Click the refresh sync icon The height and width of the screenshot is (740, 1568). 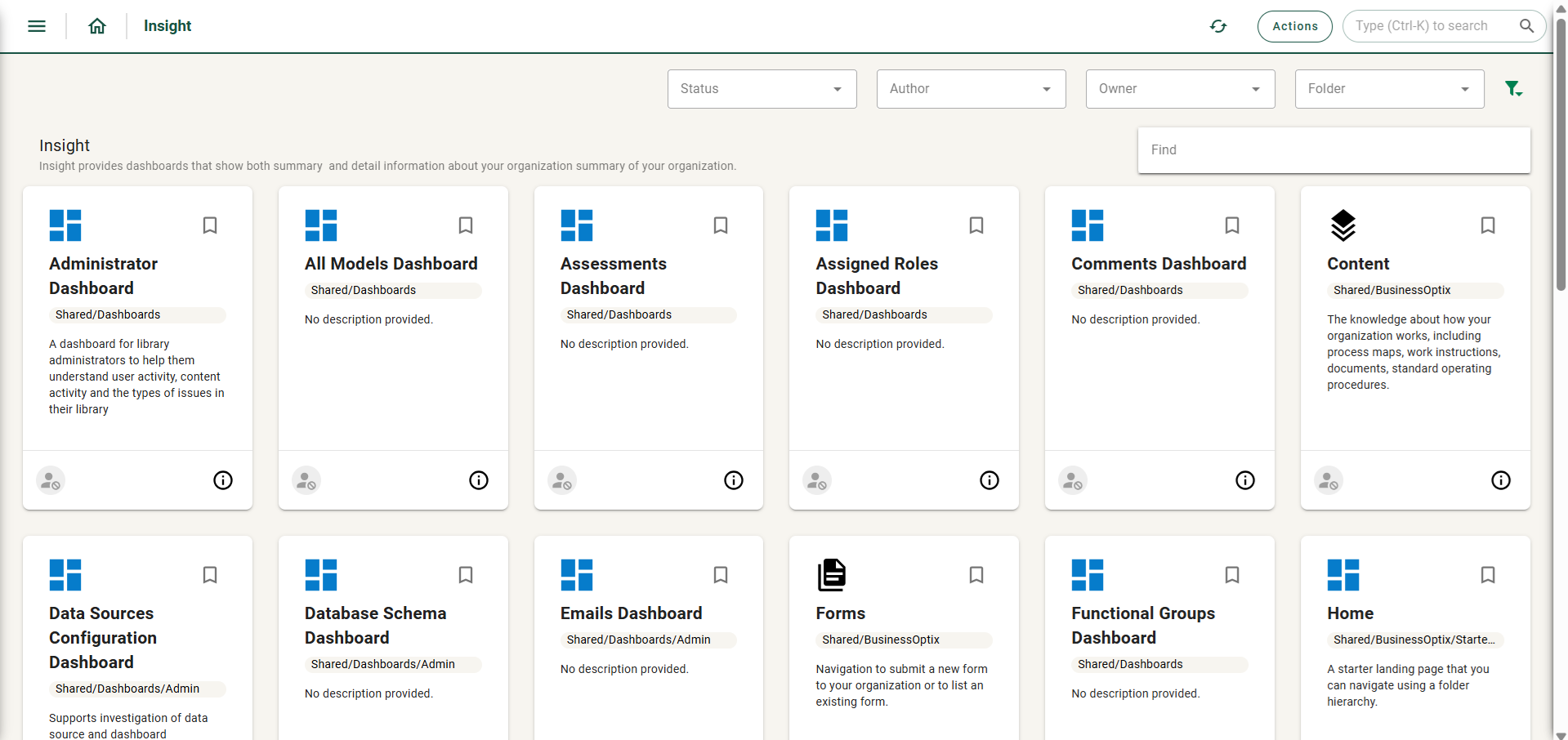(x=1218, y=26)
